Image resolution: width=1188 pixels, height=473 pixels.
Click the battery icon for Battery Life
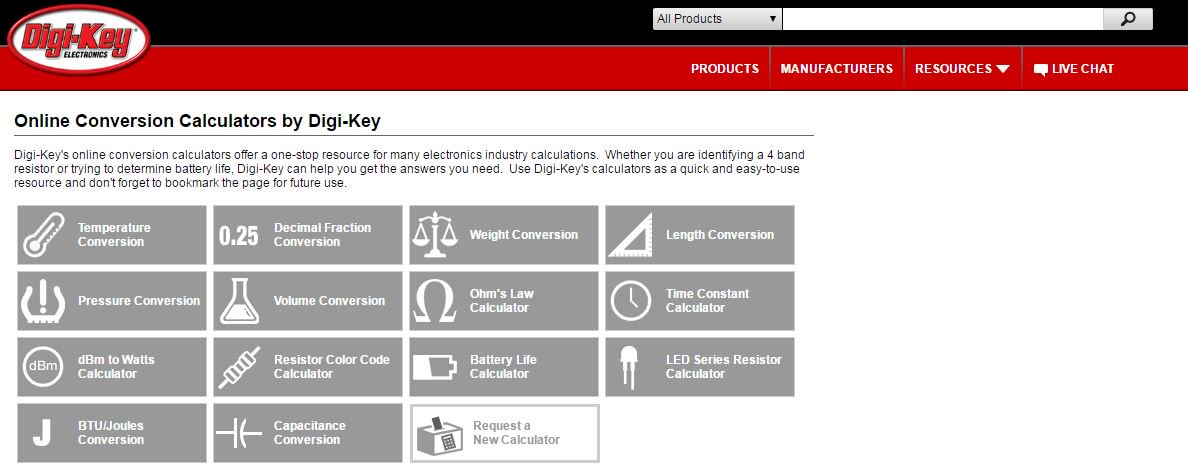[x=435, y=368]
